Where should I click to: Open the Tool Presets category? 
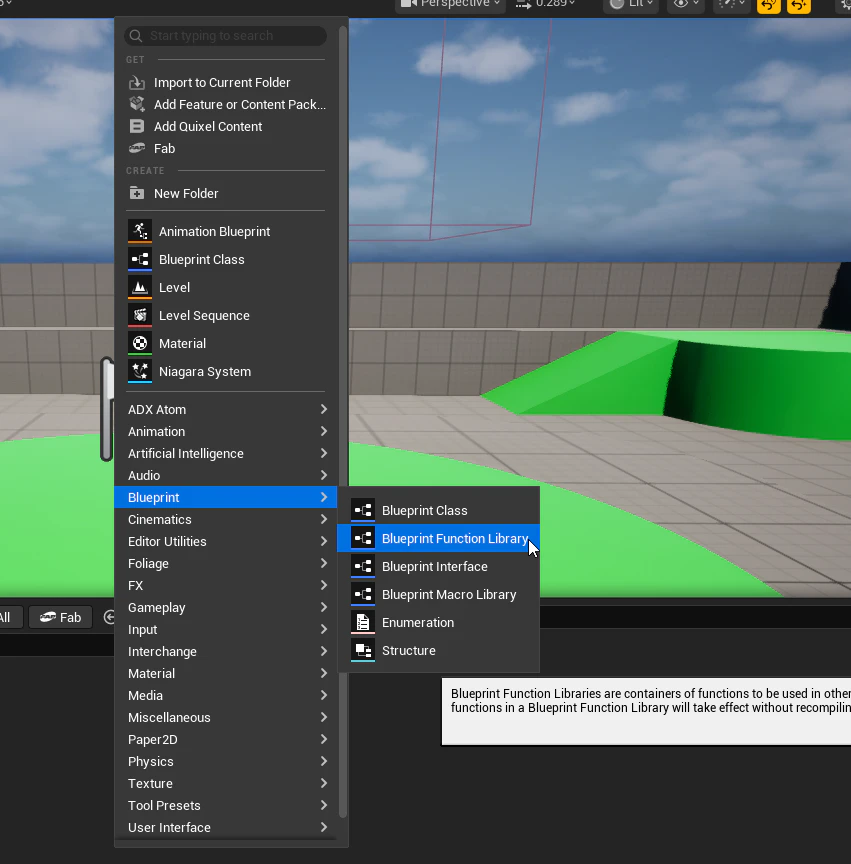point(225,806)
